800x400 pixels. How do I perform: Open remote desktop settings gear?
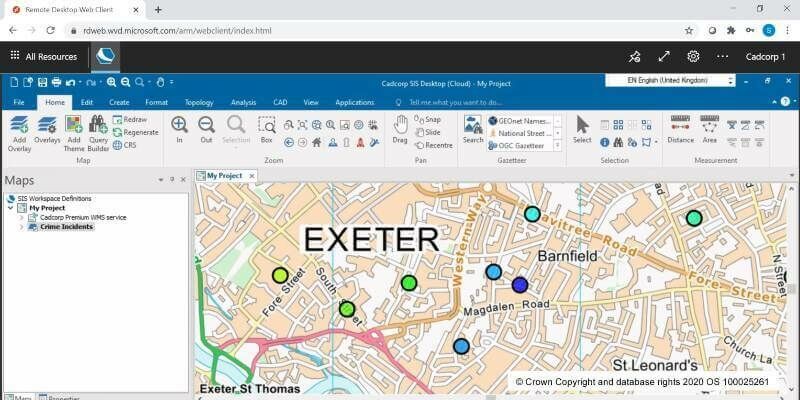(x=693, y=57)
